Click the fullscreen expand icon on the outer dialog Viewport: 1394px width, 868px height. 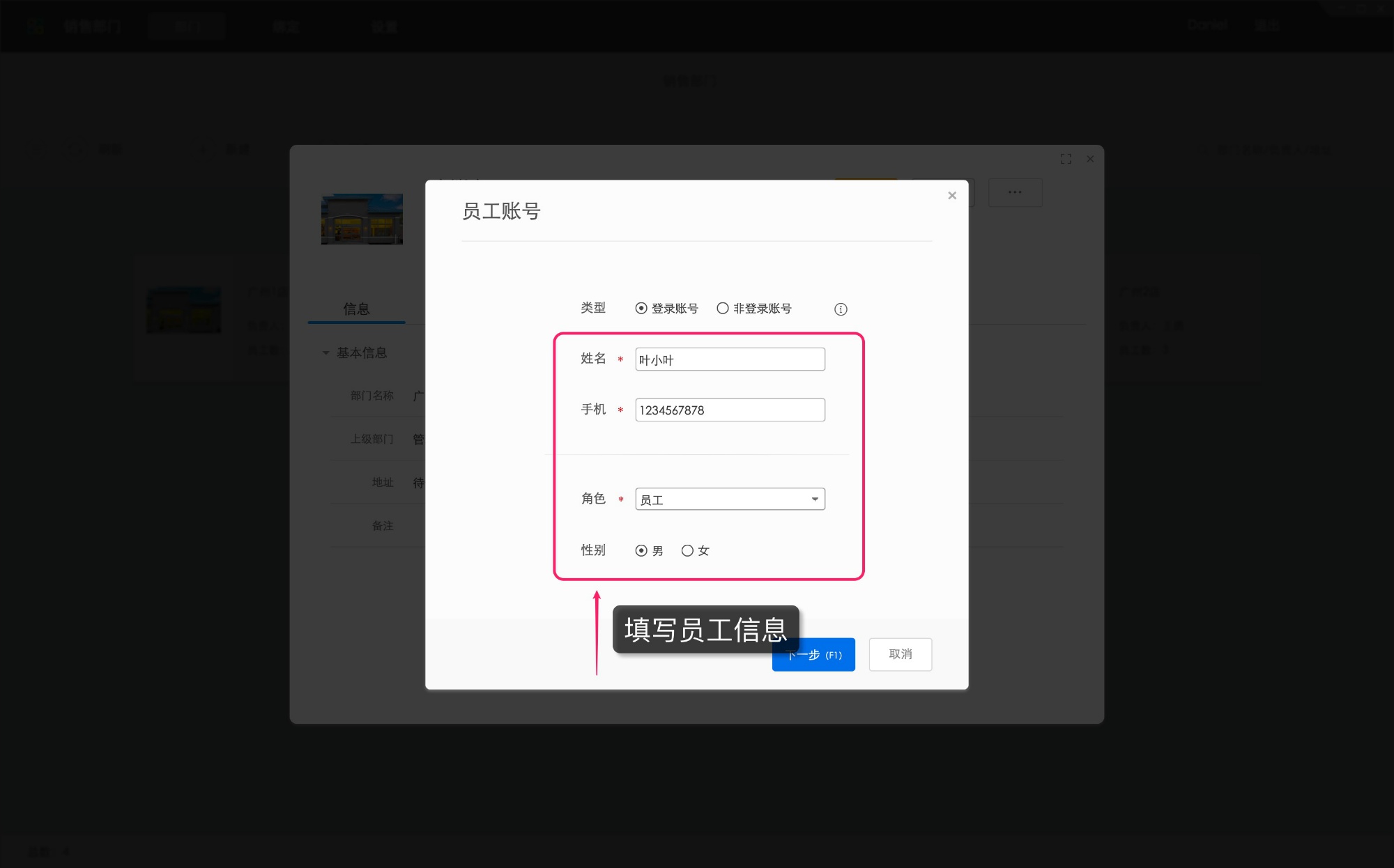1066,159
